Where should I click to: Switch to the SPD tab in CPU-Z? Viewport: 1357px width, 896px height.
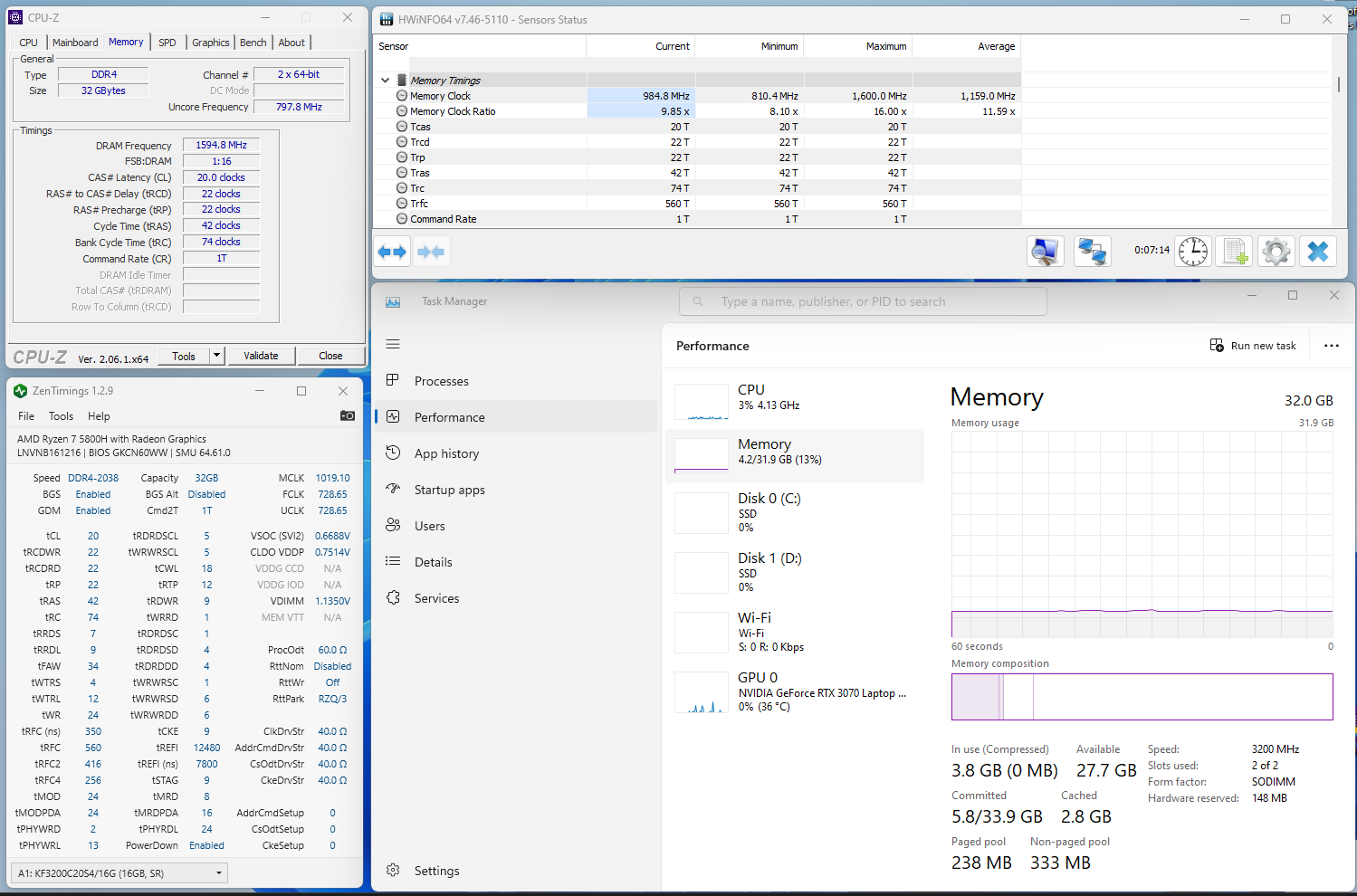[x=167, y=43]
